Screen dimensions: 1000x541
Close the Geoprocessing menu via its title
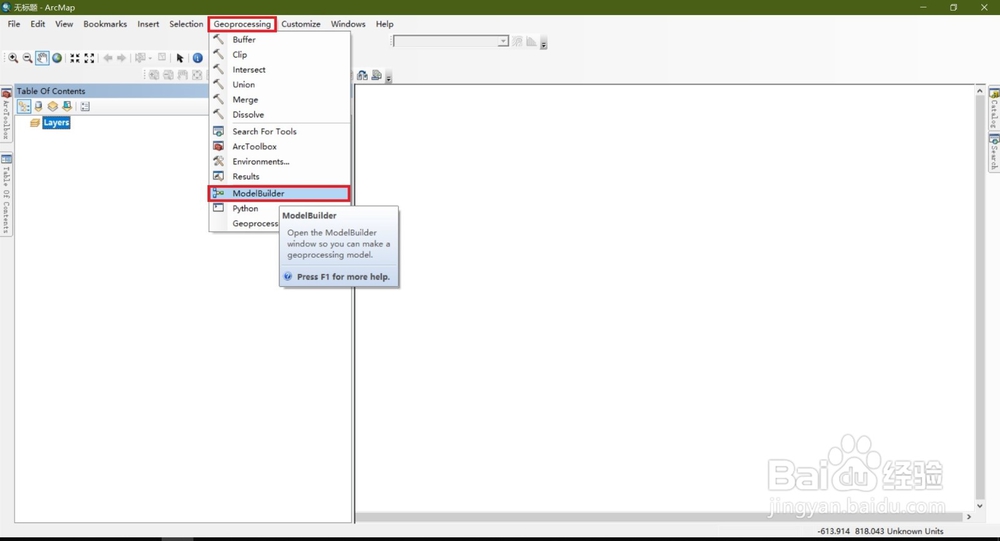coord(242,24)
